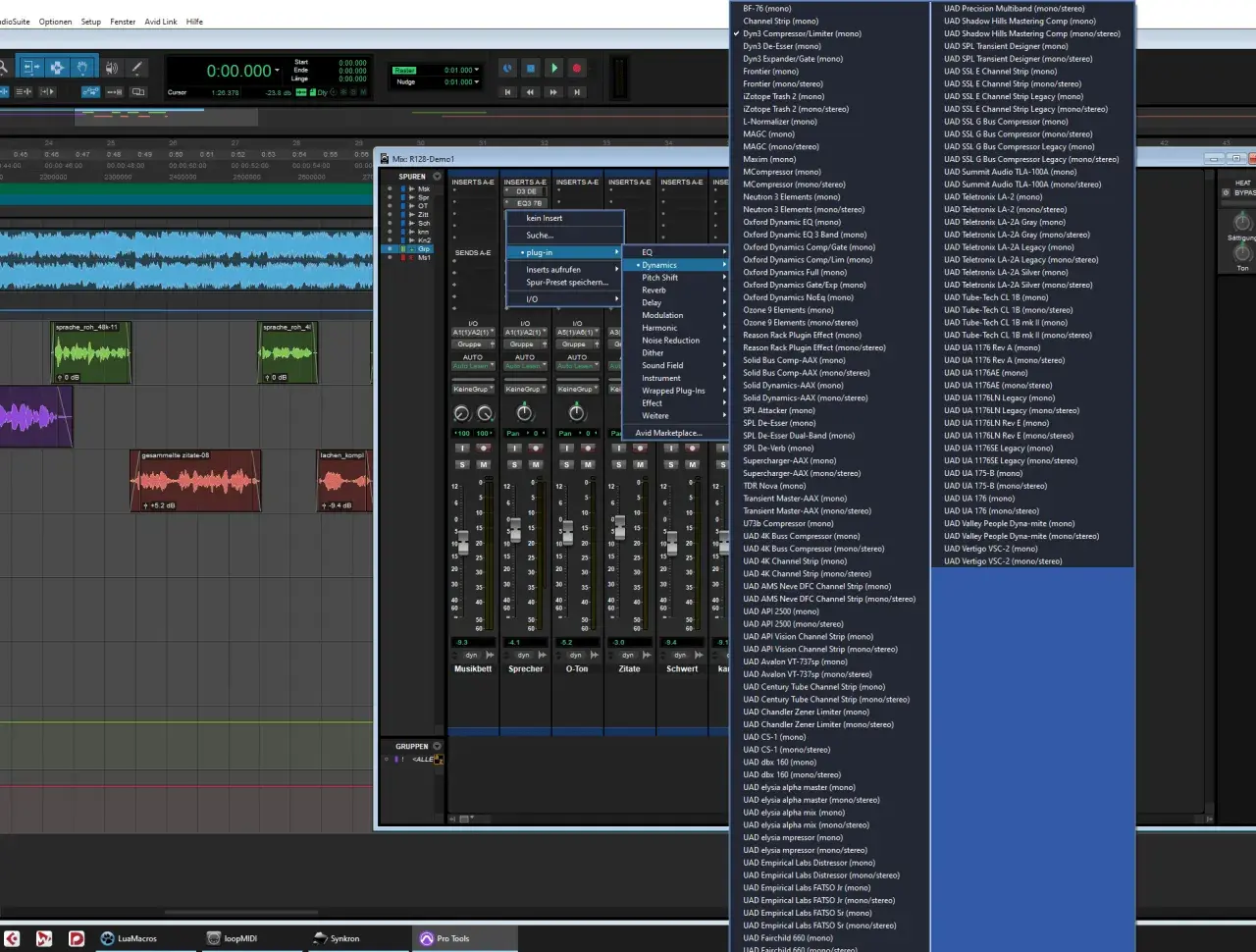Toggle Raster grid mode indicator
The height and width of the screenshot is (952, 1256).
404,71
